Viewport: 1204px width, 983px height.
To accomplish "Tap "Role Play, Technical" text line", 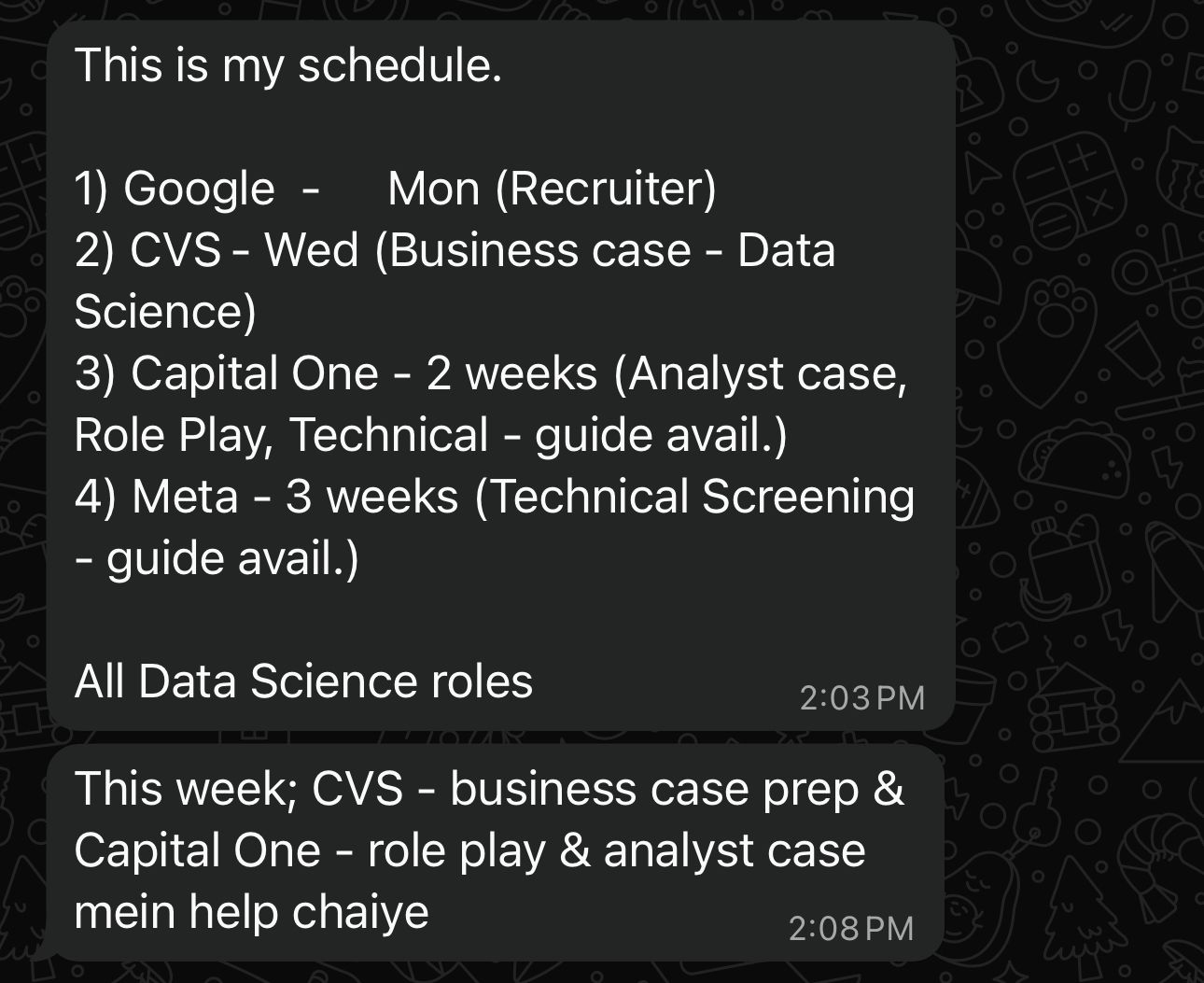I will pos(281,435).
